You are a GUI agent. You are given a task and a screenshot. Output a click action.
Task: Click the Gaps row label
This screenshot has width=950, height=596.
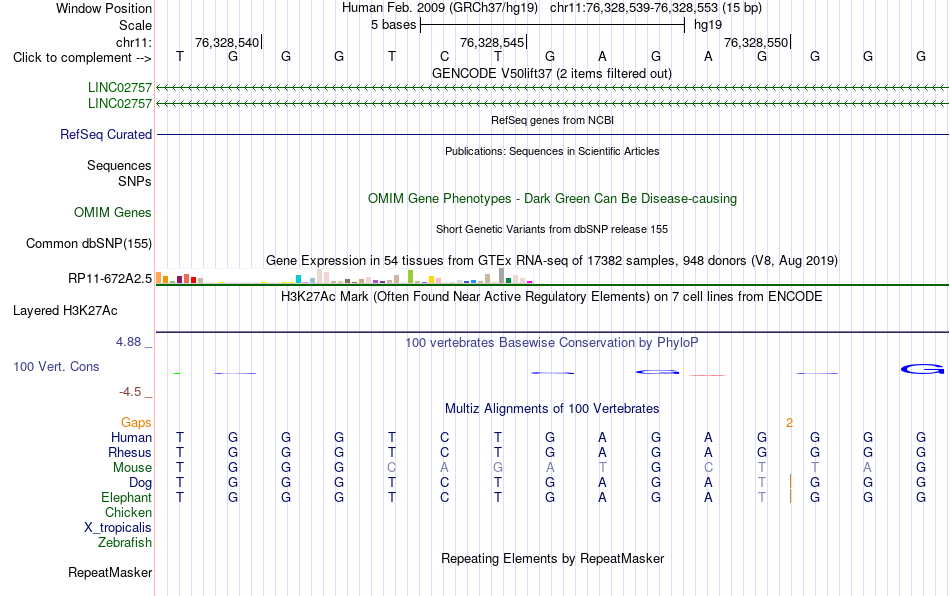coord(136,423)
